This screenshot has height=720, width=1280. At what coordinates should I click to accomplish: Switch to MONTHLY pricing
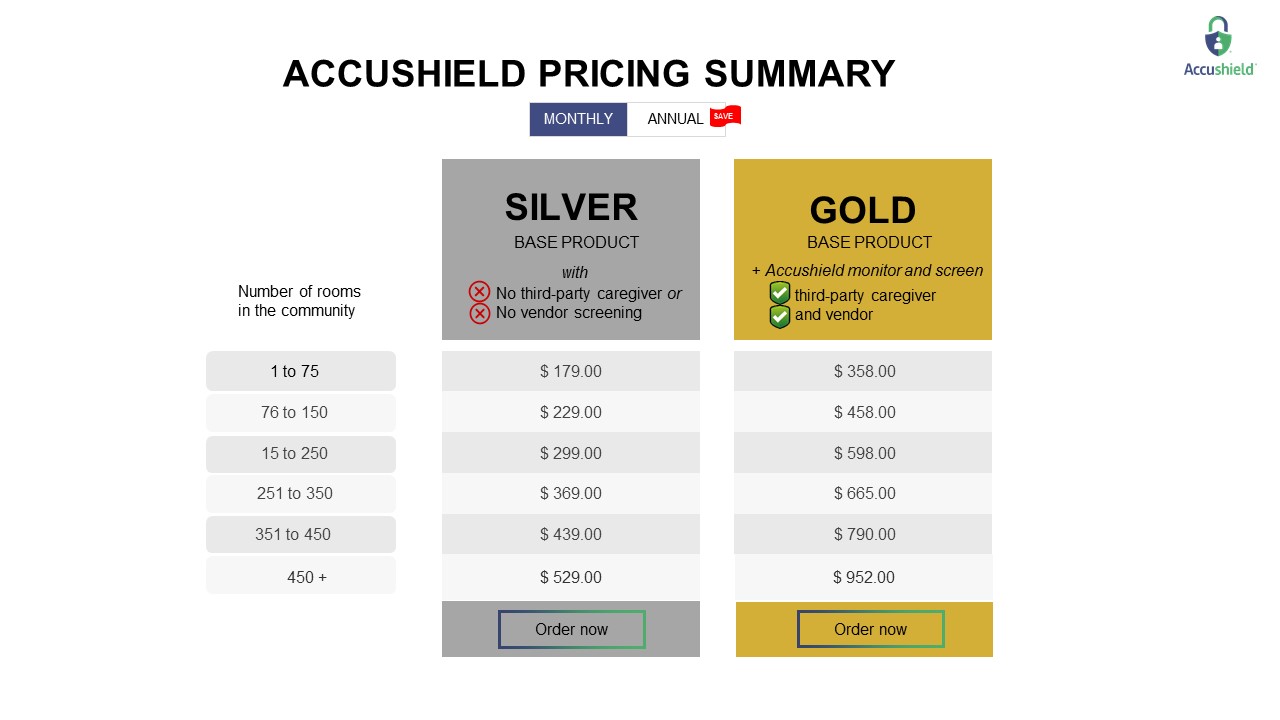point(578,119)
